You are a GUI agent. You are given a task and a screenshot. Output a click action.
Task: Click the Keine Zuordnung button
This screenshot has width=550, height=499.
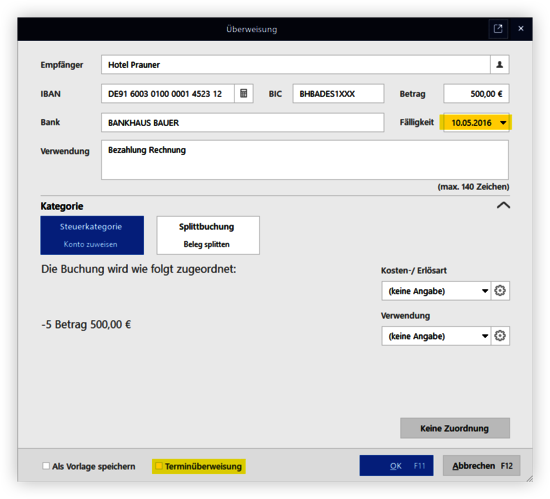pos(455,428)
